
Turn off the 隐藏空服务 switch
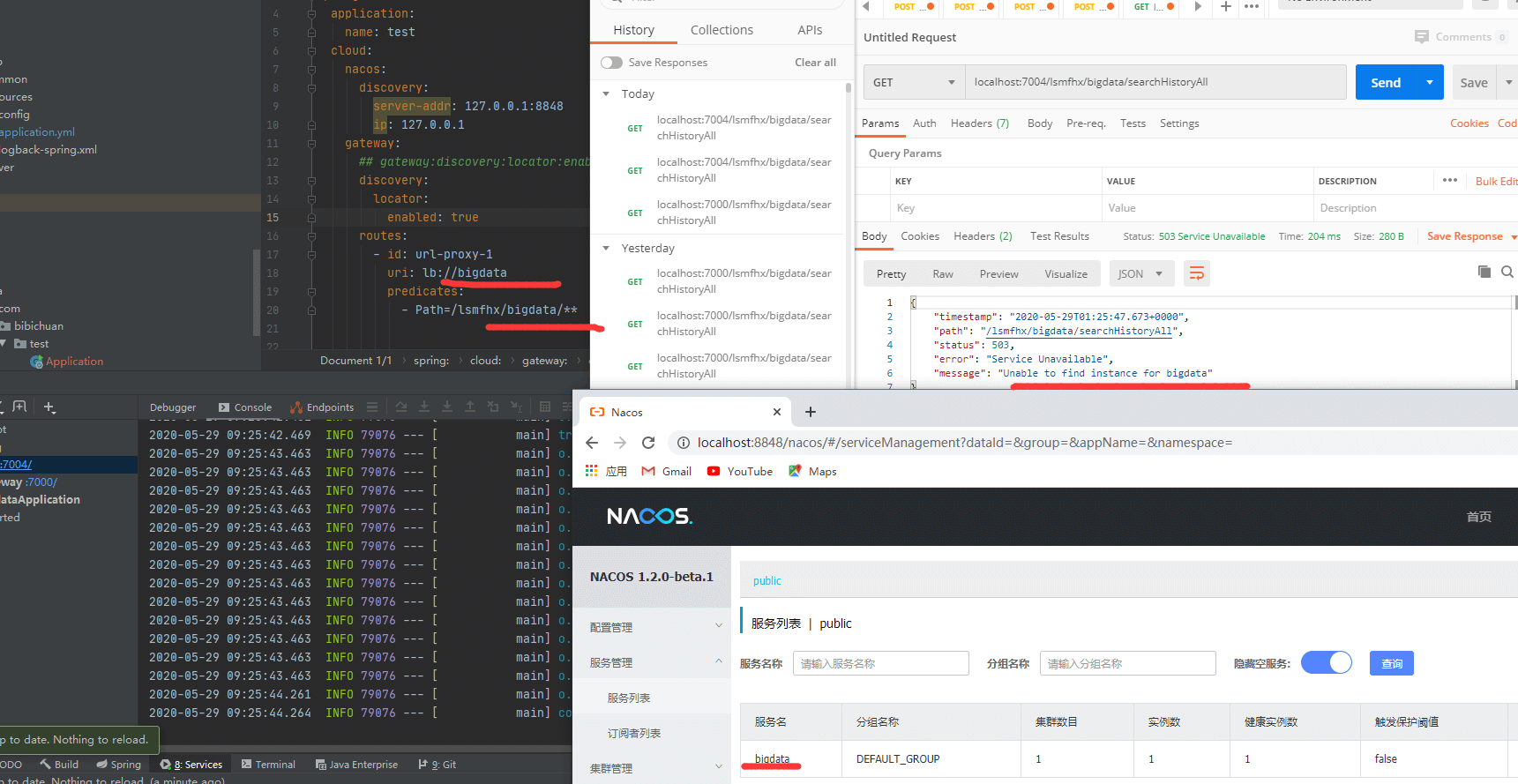(x=1326, y=663)
